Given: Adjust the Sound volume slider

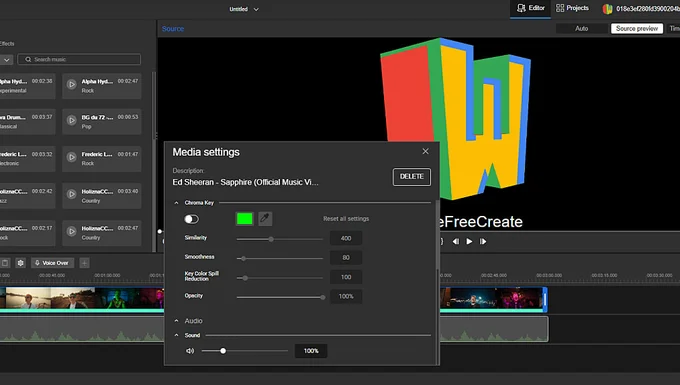Looking at the screenshot, I should click(245, 351).
